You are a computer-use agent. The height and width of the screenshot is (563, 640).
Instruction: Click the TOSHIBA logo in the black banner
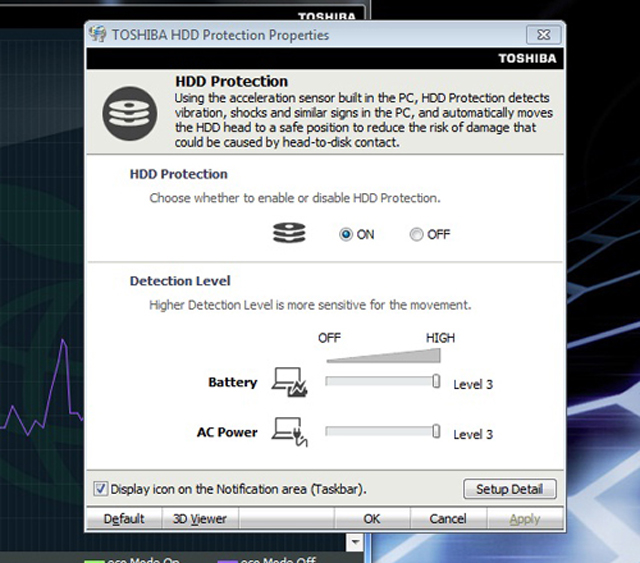click(527, 58)
